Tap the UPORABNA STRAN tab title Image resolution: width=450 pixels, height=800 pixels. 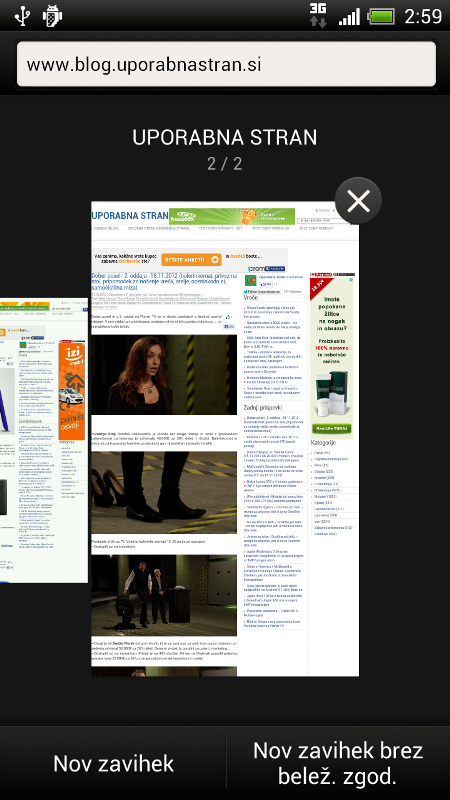tap(224, 138)
